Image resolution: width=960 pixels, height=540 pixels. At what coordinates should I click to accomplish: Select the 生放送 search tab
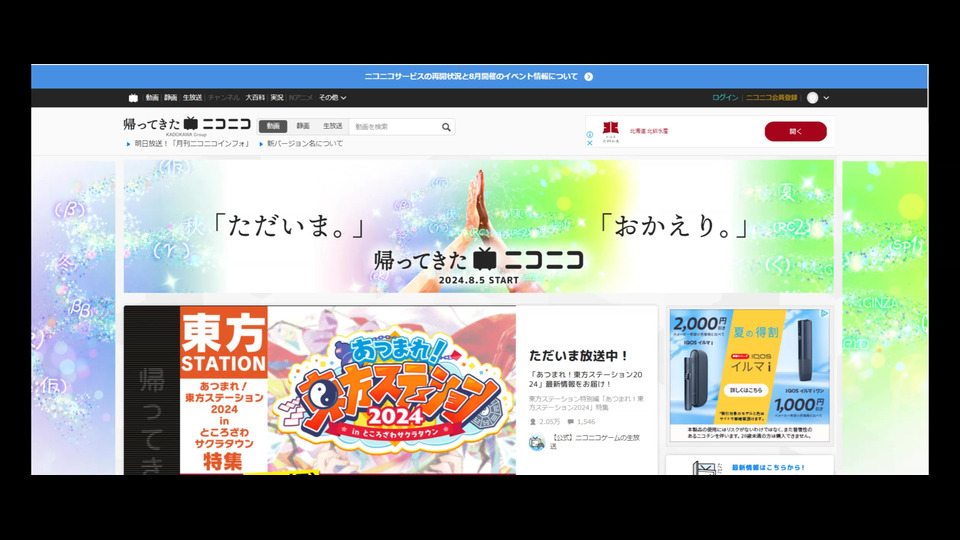(x=332, y=126)
